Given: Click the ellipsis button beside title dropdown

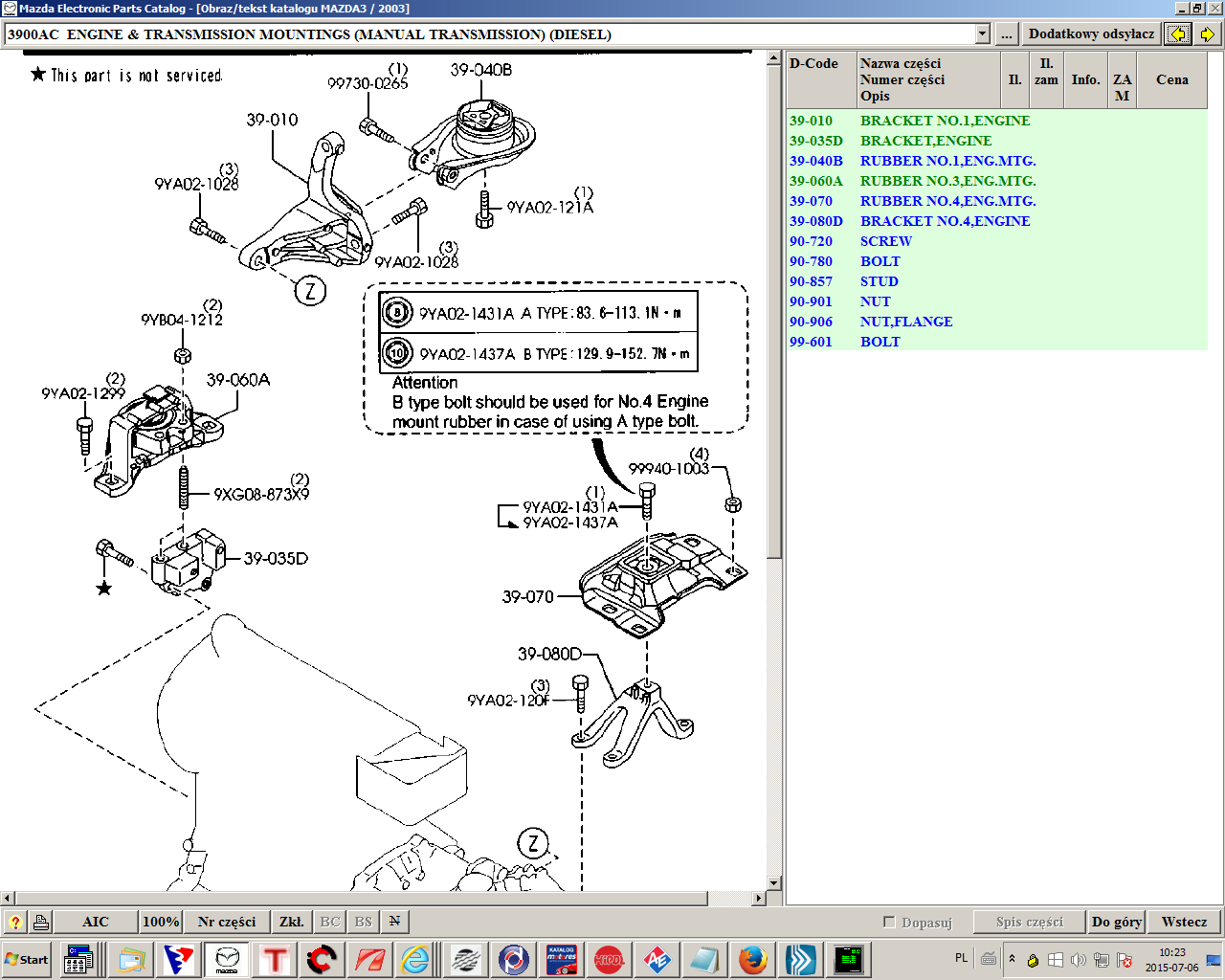Looking at the screenshot, I should coord(1006,34).
